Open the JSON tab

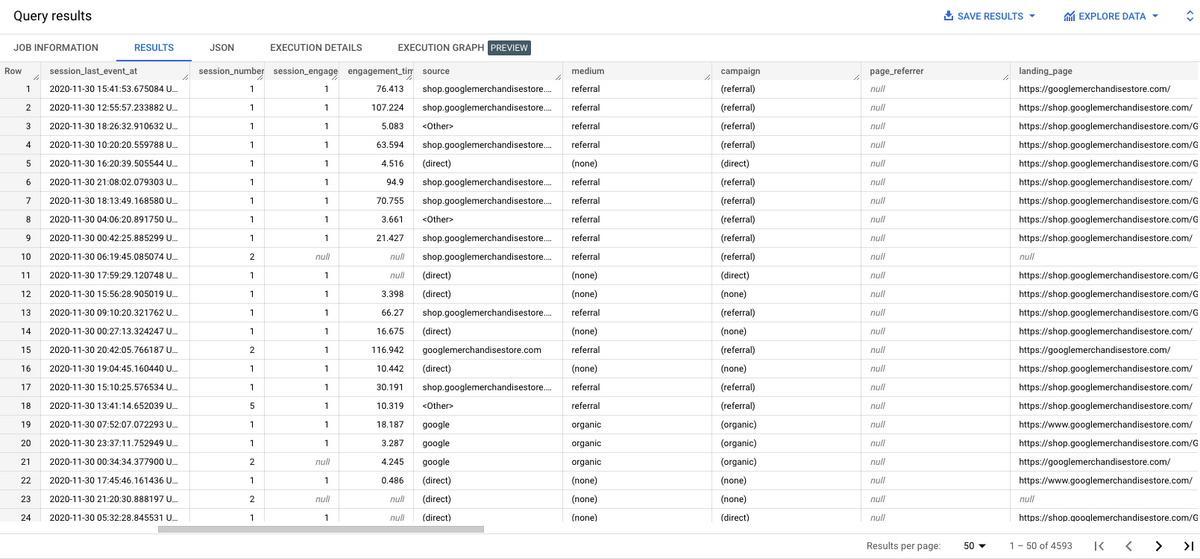click(222, 47)
